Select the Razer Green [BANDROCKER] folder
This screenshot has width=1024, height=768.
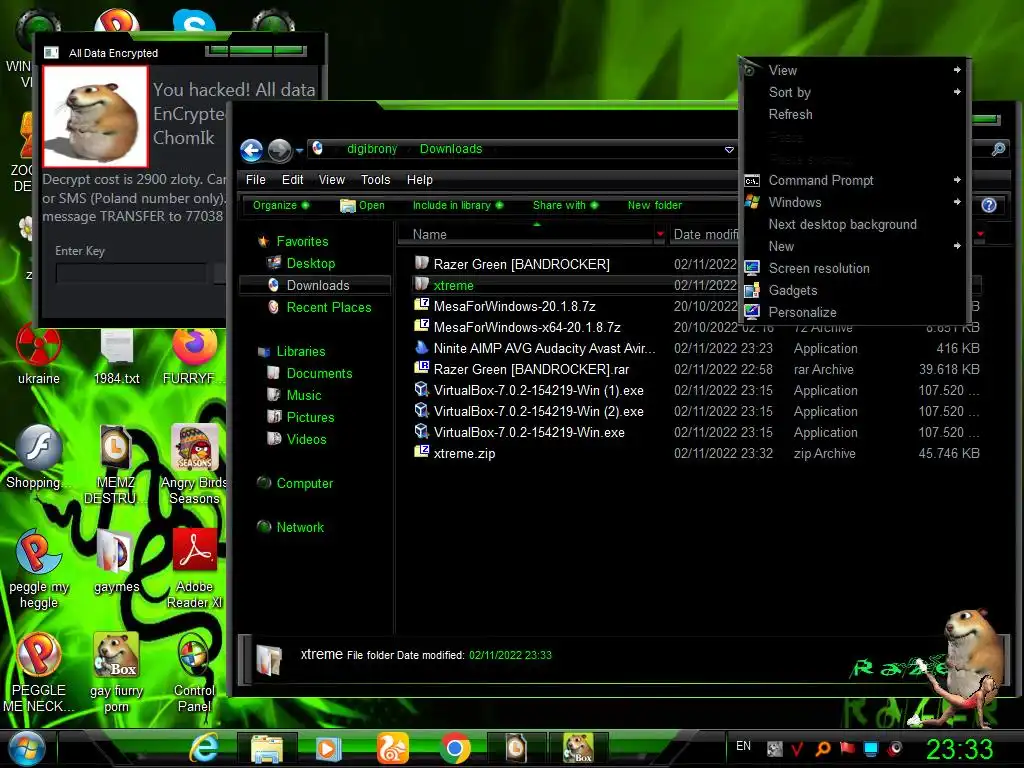(521, 264)
